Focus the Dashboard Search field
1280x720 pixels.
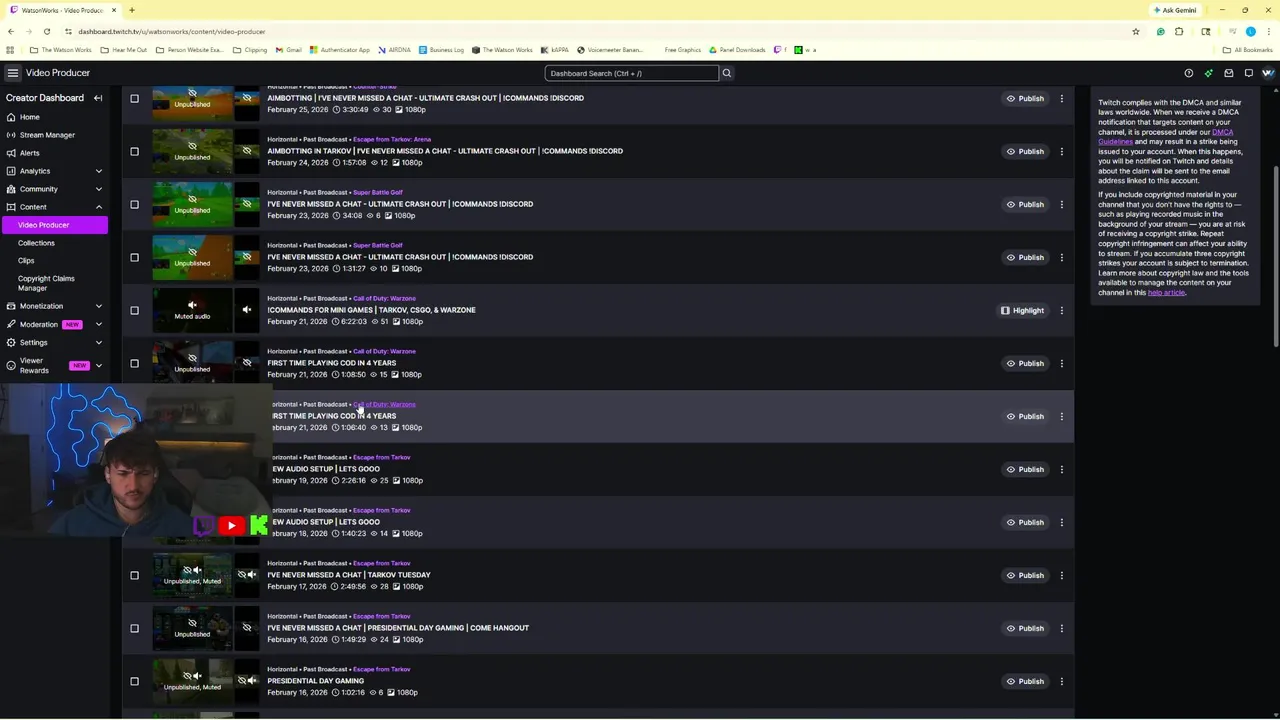[632, 73]
